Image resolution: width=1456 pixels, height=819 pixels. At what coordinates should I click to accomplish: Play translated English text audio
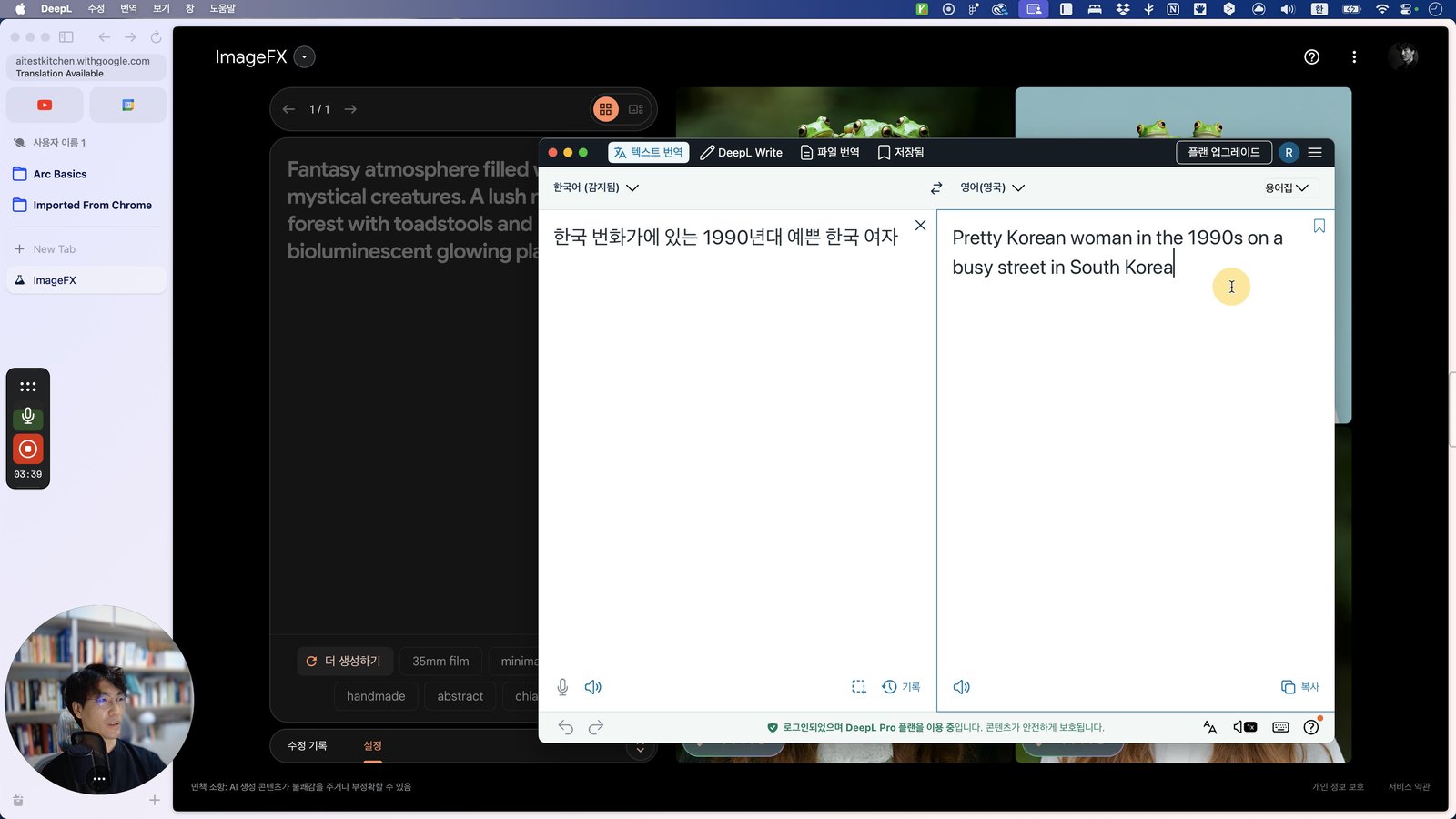pyautogui.click(x=962, y=687)
